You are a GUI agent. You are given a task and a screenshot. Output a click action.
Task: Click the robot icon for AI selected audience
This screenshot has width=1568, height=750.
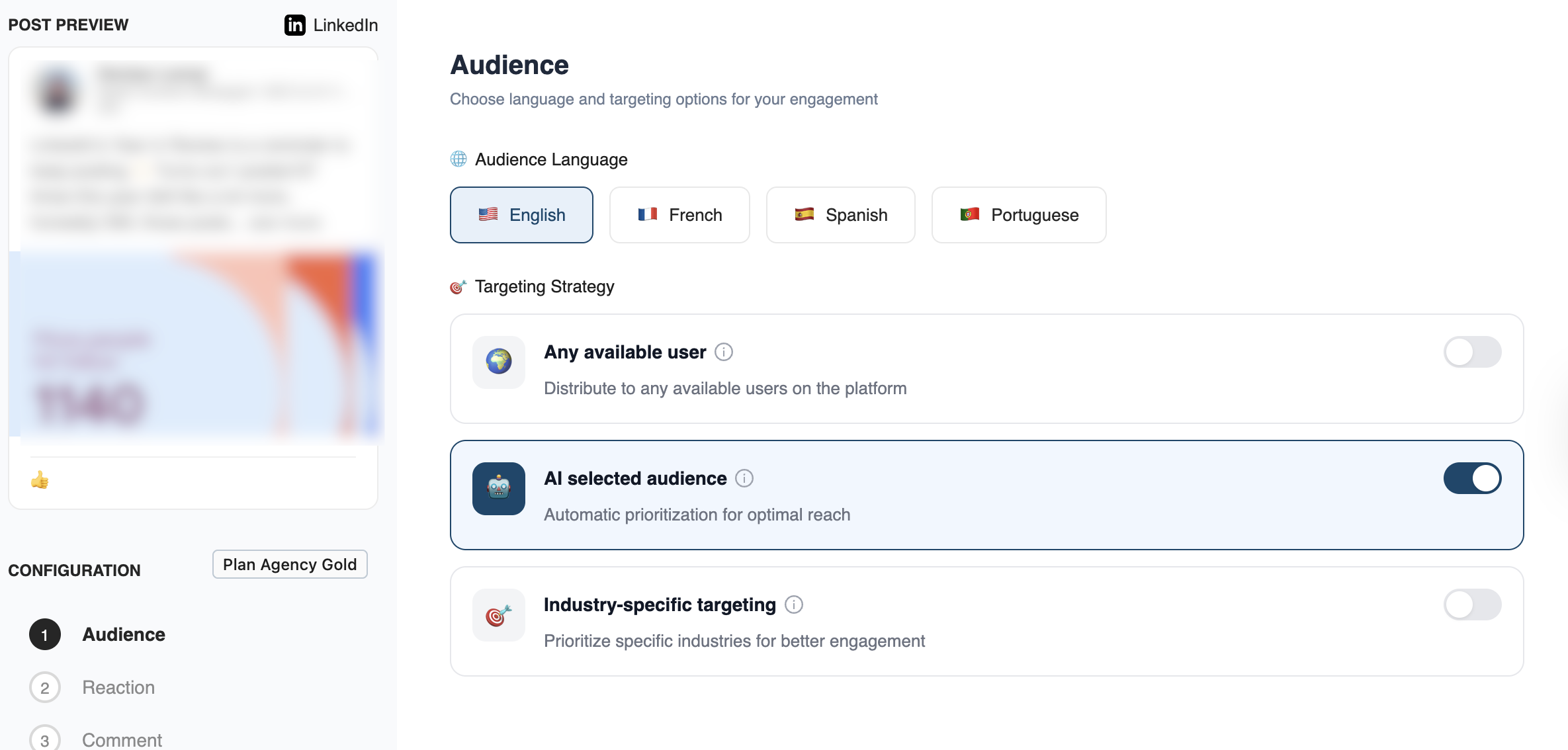click(498, 489)
